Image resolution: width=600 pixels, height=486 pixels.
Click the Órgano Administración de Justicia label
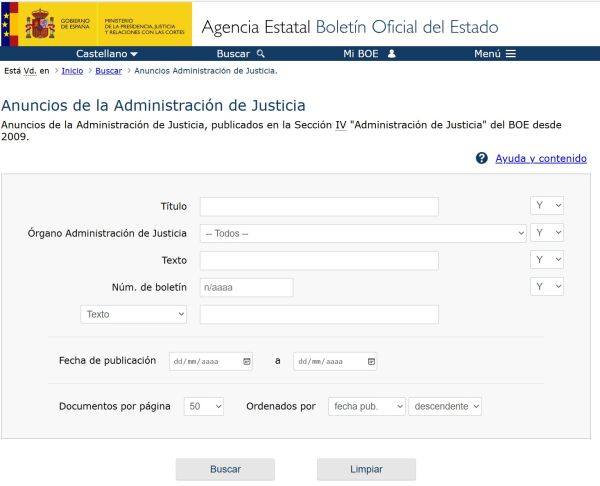click(x=107, y=233)
